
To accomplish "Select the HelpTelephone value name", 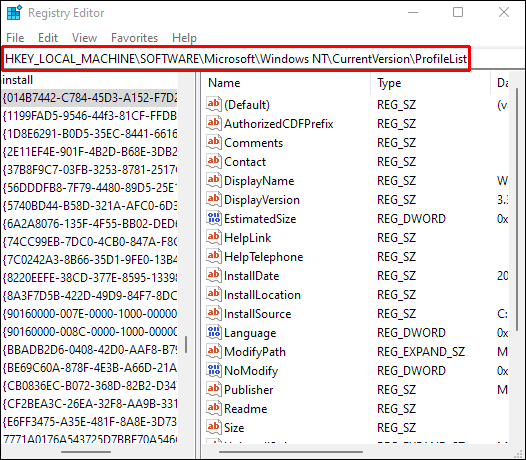I will (x=263, y=257).
